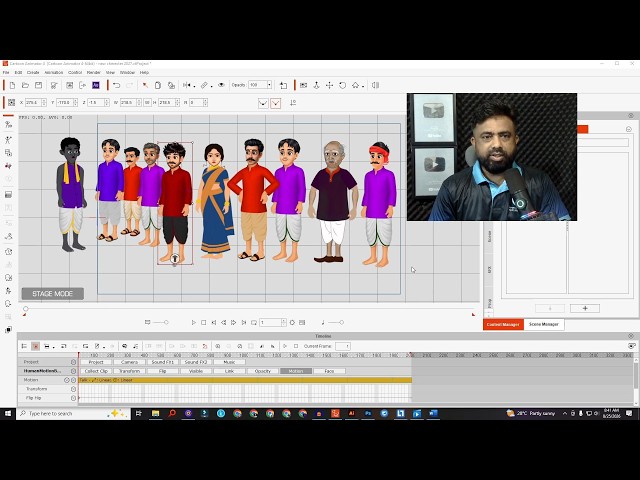This screenshot has height=480, width=640.
Task: Open the Animation menu
Action: [x=54, y=73]
